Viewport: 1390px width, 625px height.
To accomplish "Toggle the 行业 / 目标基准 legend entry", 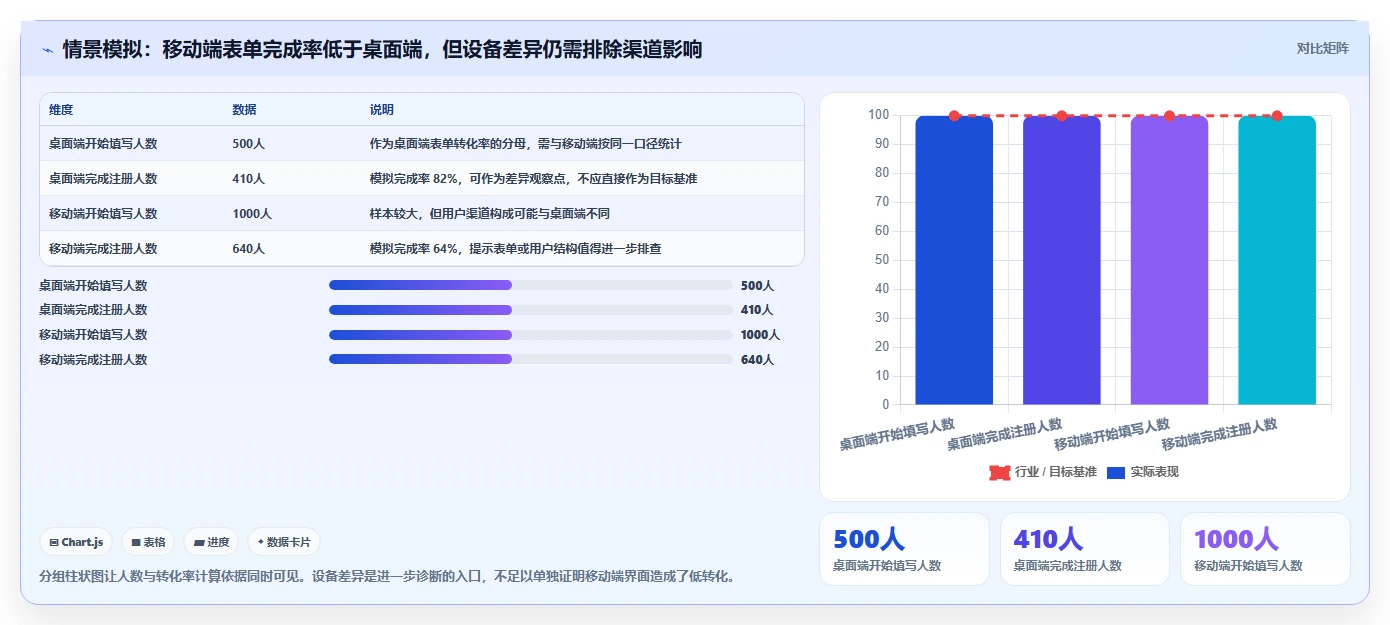I will (x=1043, y=472).
